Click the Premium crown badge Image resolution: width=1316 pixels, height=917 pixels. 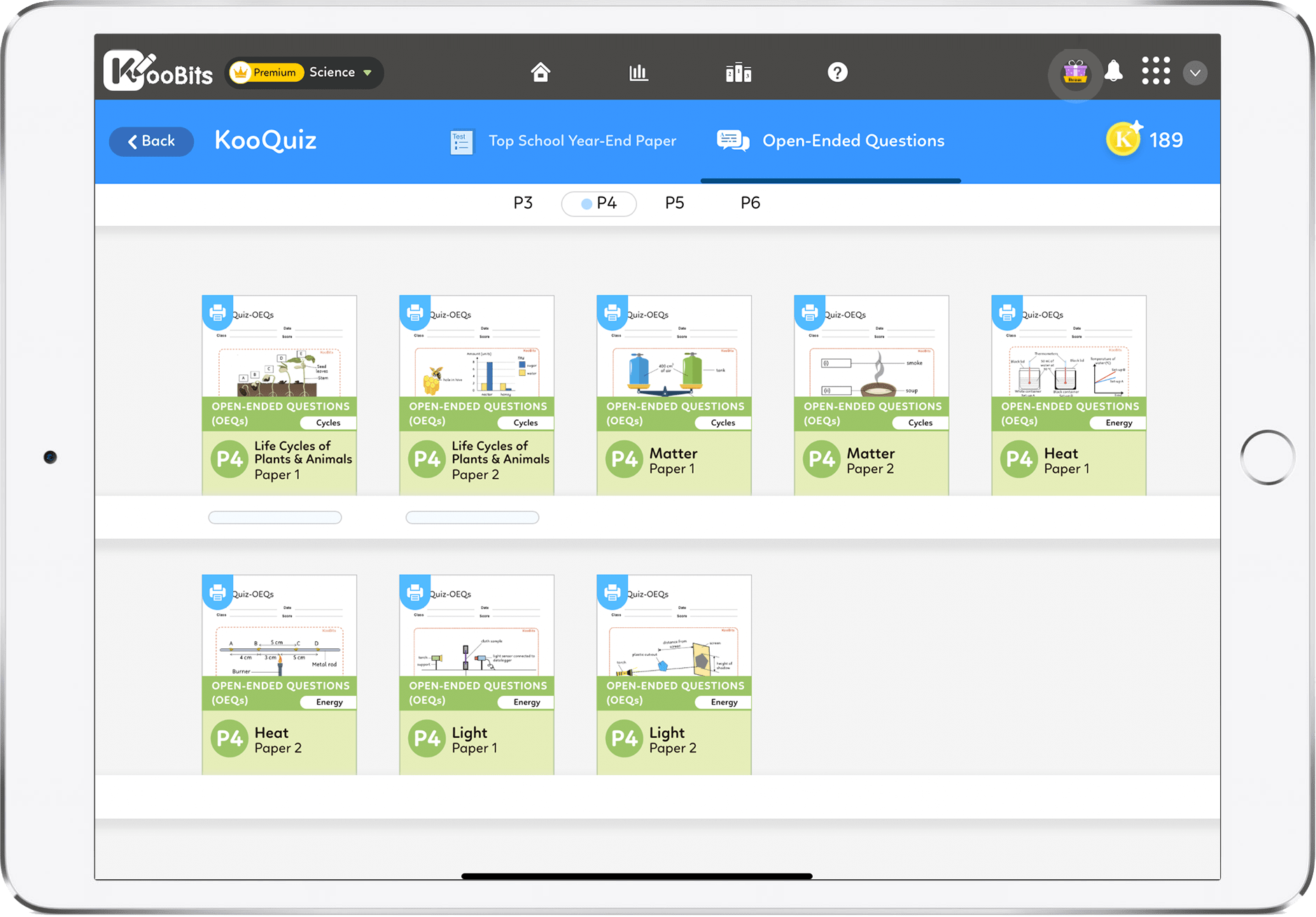[x=267, y=72]
